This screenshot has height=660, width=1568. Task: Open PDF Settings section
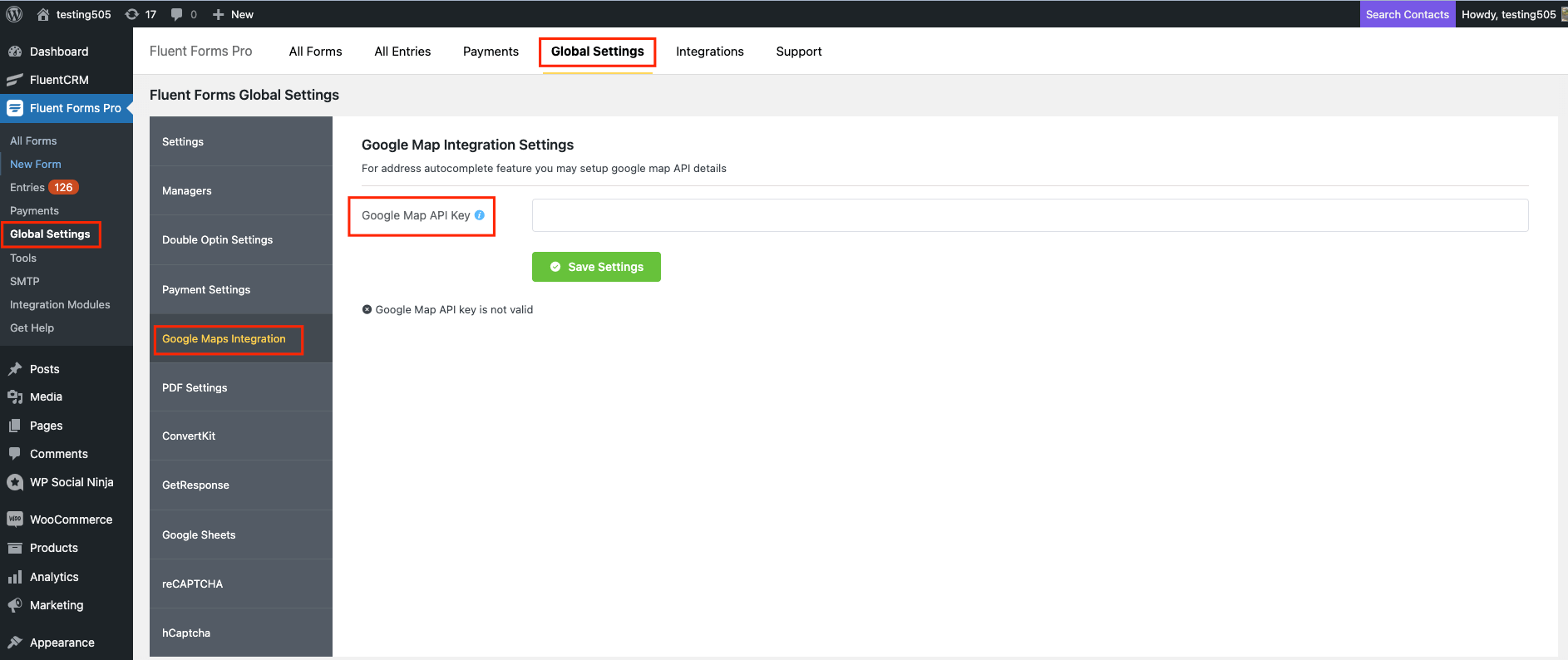tap(241, 387)
